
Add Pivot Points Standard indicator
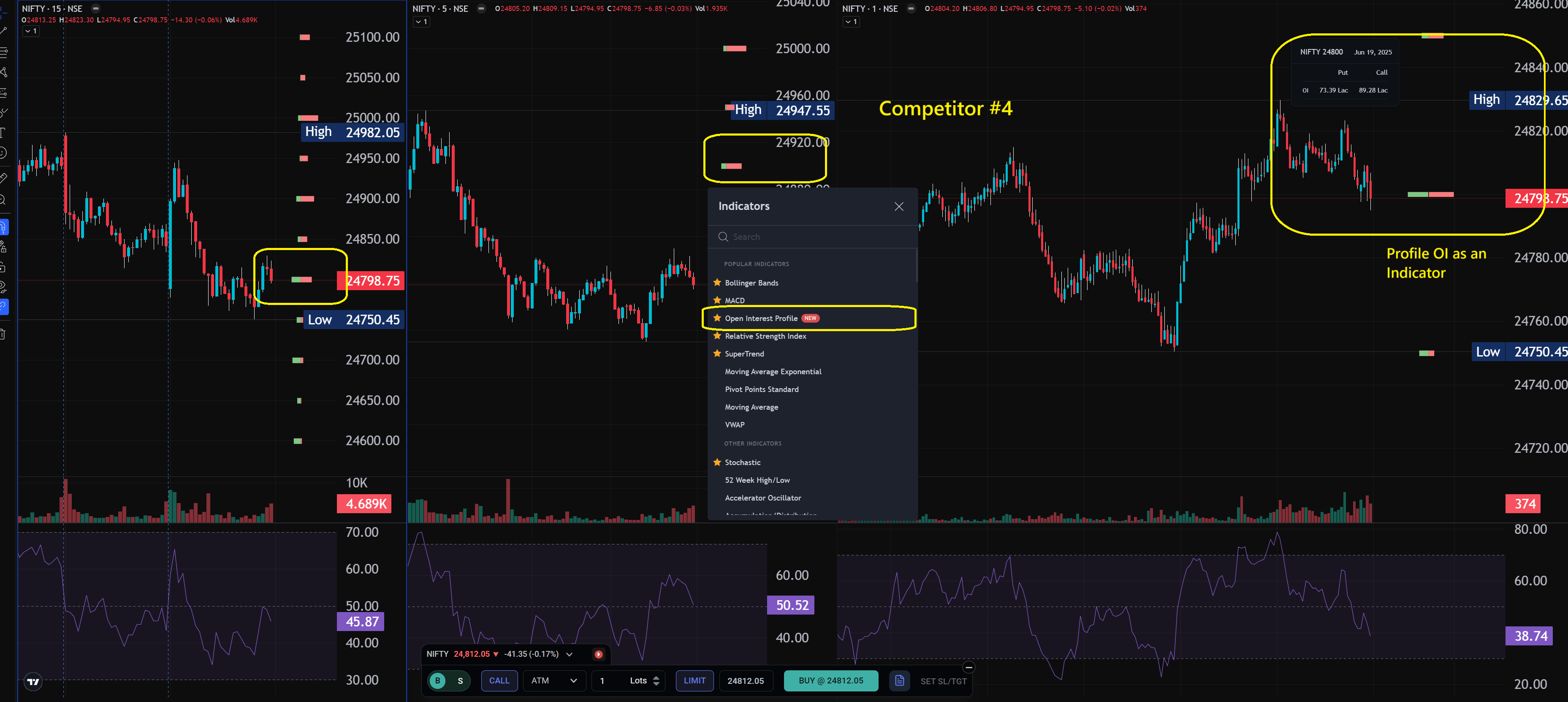click(762, 389)
